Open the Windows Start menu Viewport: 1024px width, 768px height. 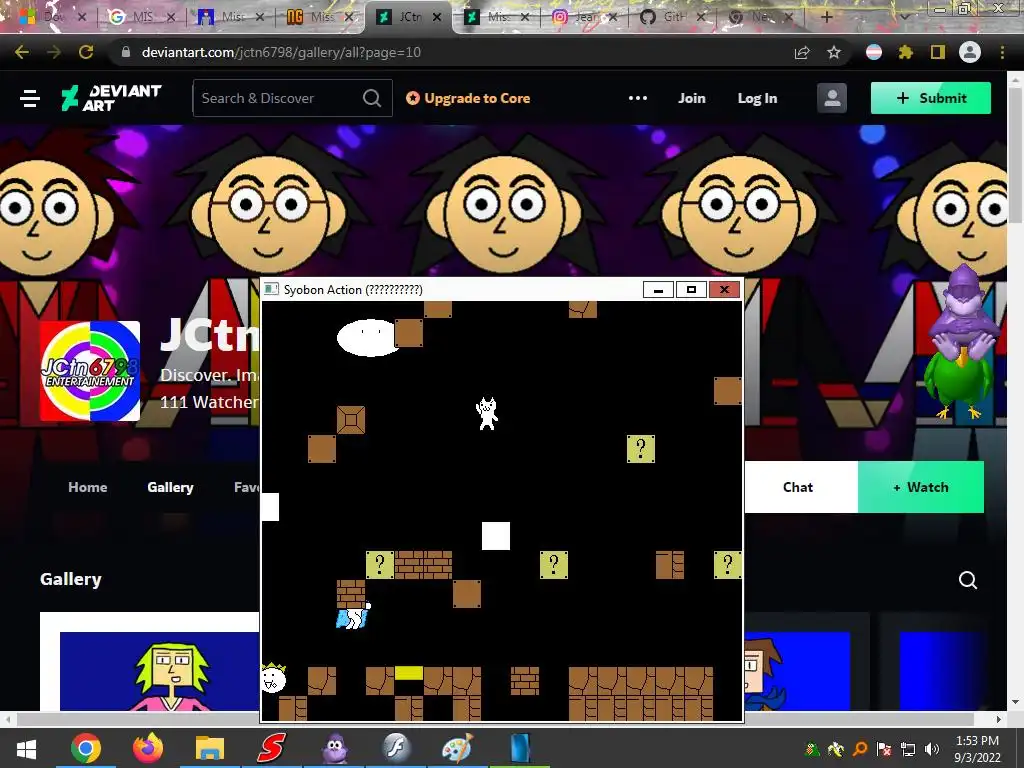coord(25,748)
